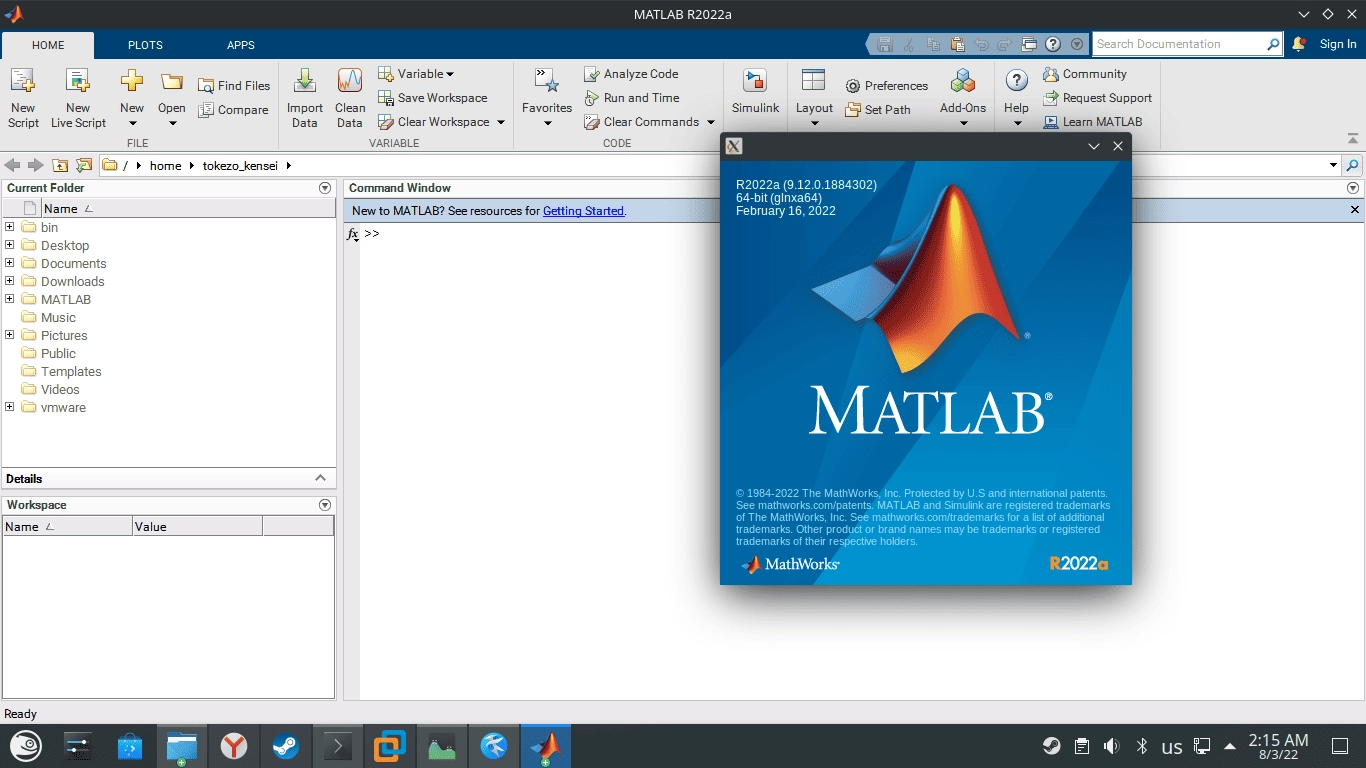Open the Community link icon
This screenshot has width=1366, height=768.
pos(1051,74)
